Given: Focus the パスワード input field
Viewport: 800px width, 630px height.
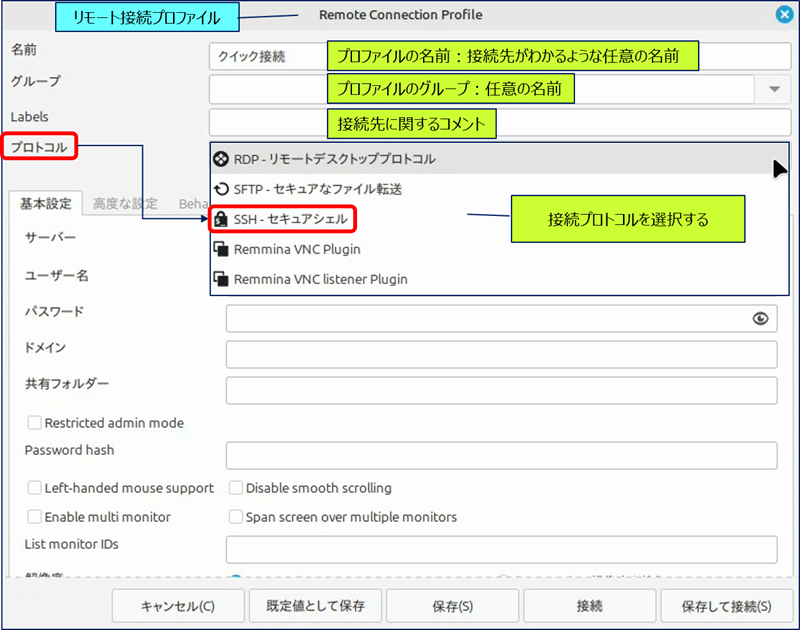Looking at the screenshot, I should [x=502, y=319].
